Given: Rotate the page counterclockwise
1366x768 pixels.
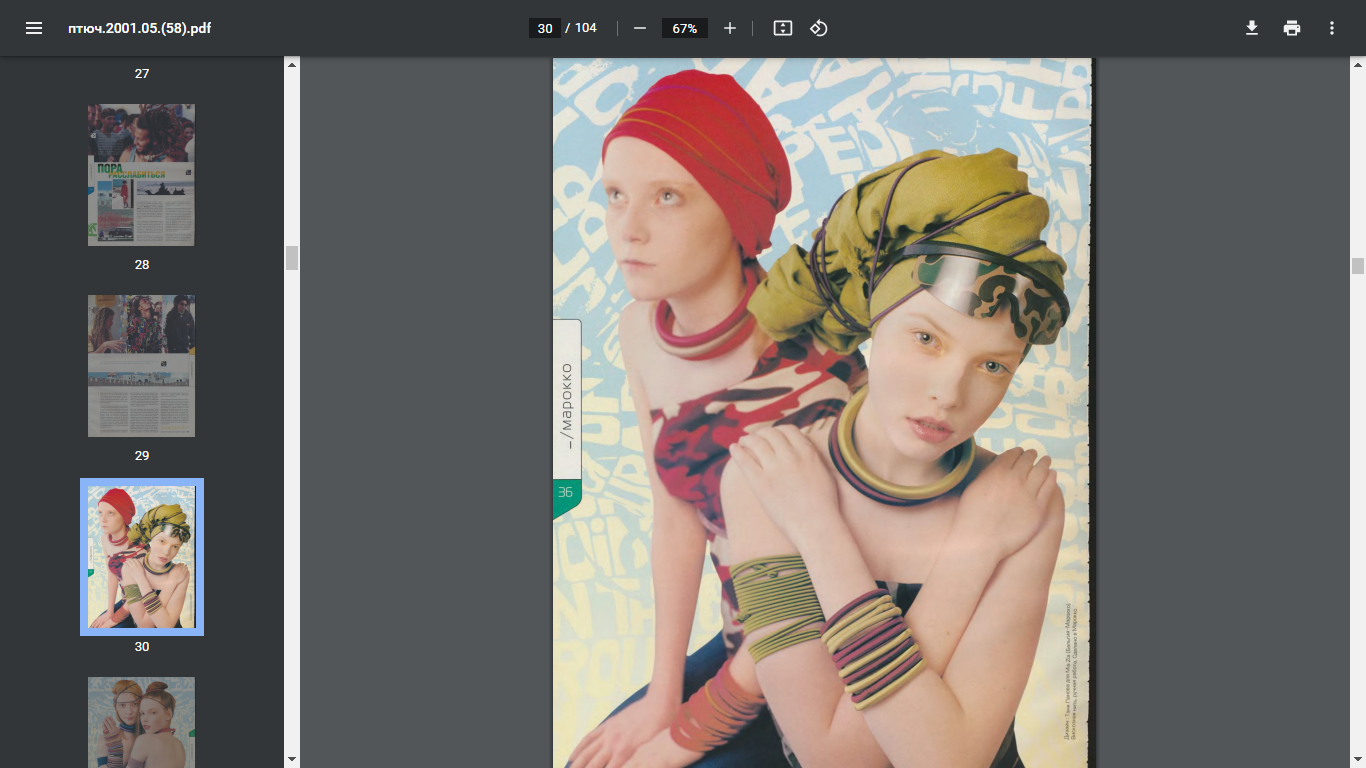Looking at the screenshot, I should point(819,28).
